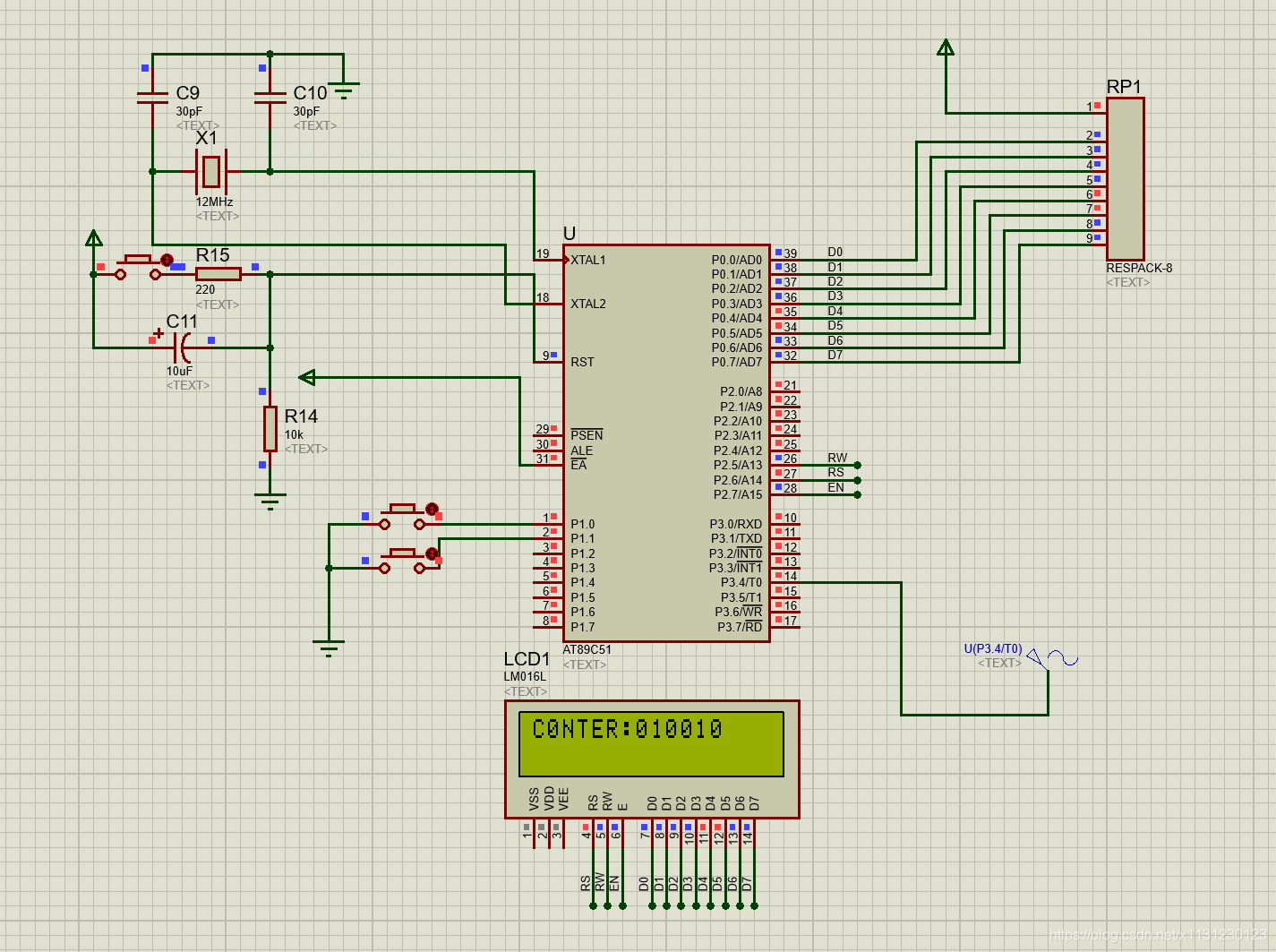Click the RW terminal label at P2.5
The width and height of the screenshot is (1276, 952).
click(837, 458)
